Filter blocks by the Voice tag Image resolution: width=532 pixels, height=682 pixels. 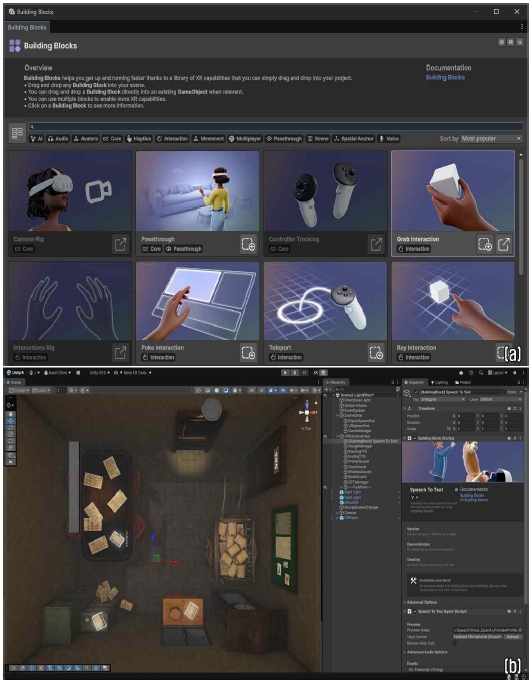click(x=389, y=139)
